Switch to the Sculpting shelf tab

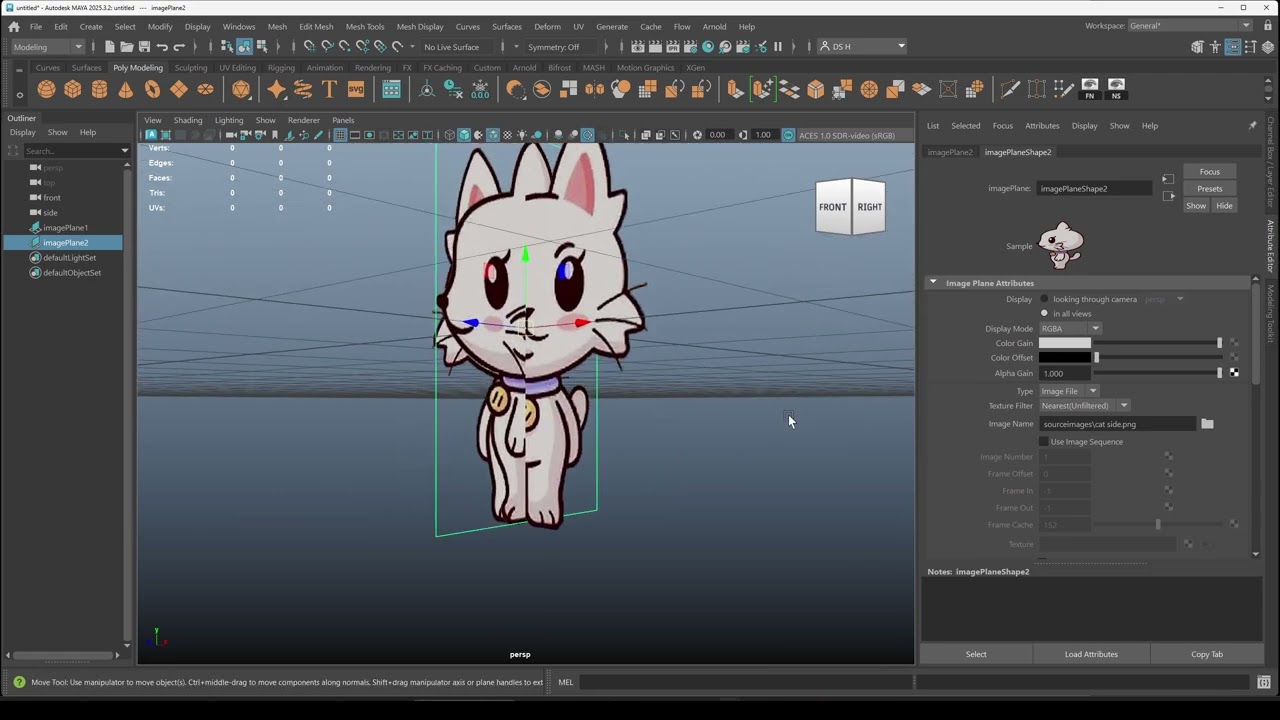click(x=191, y=68)
